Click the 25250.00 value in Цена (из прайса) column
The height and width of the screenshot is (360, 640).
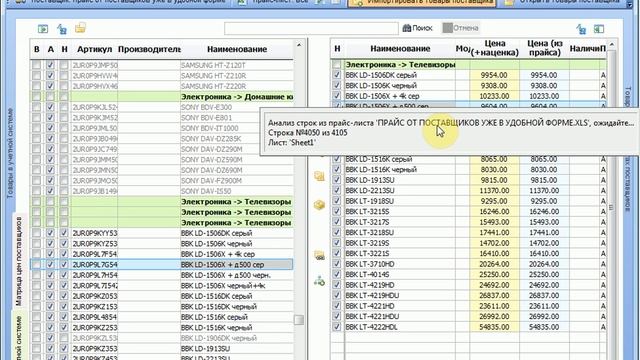544,275
